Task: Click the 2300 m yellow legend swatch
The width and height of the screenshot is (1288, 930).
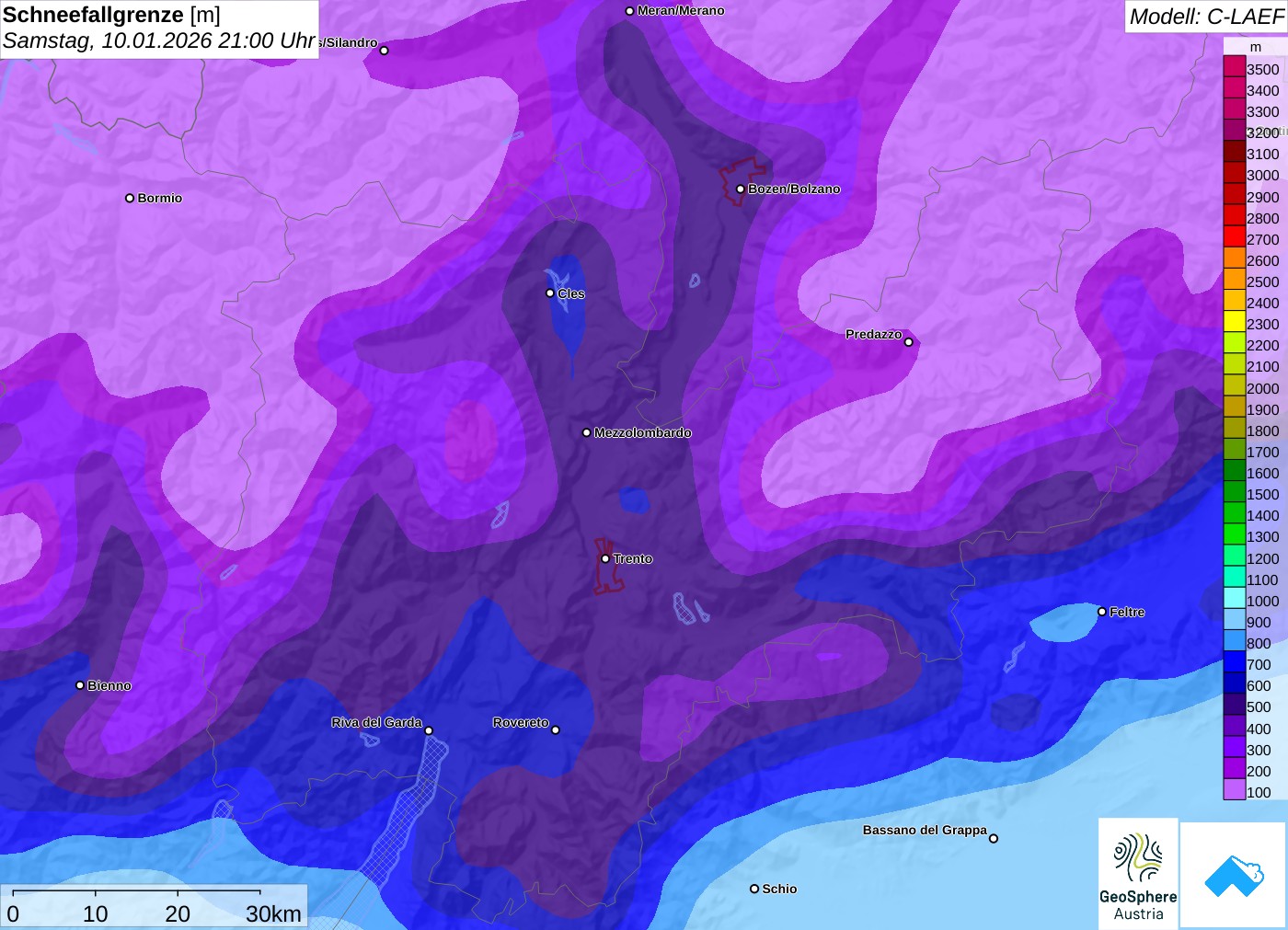Action: tap(1235, 322)
